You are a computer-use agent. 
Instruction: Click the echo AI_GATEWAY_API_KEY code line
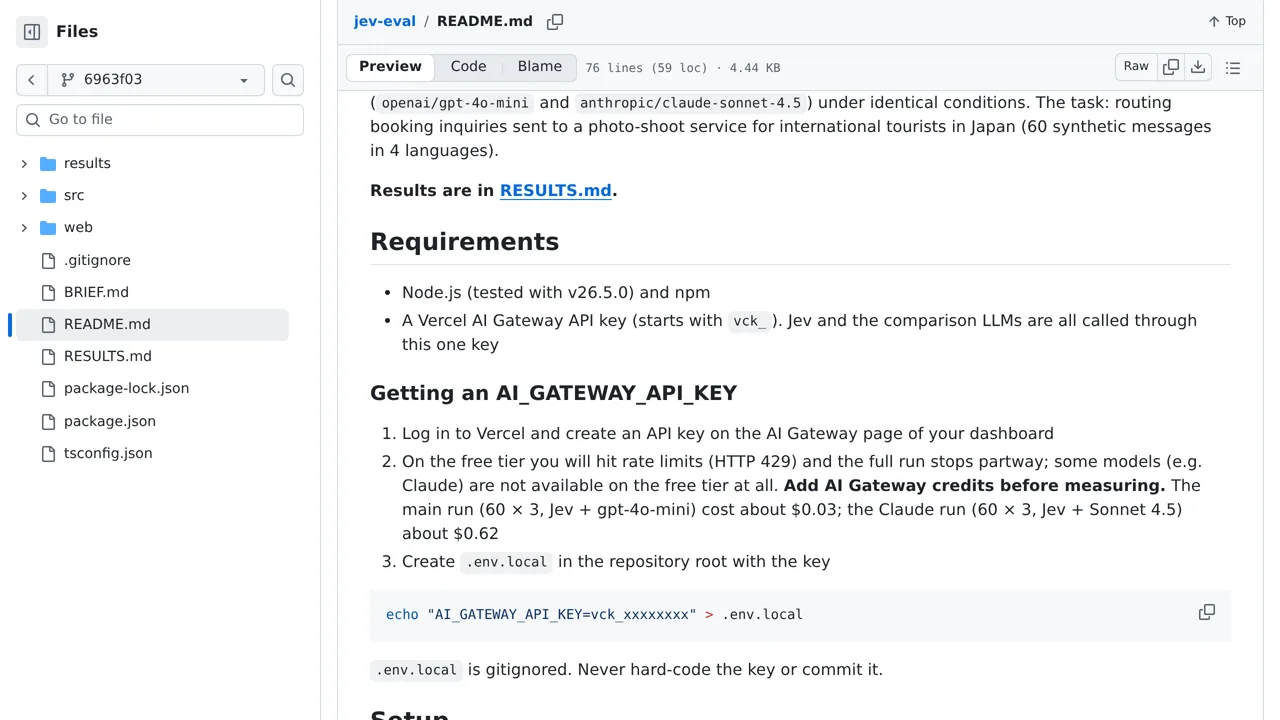(x=594, y=614)
